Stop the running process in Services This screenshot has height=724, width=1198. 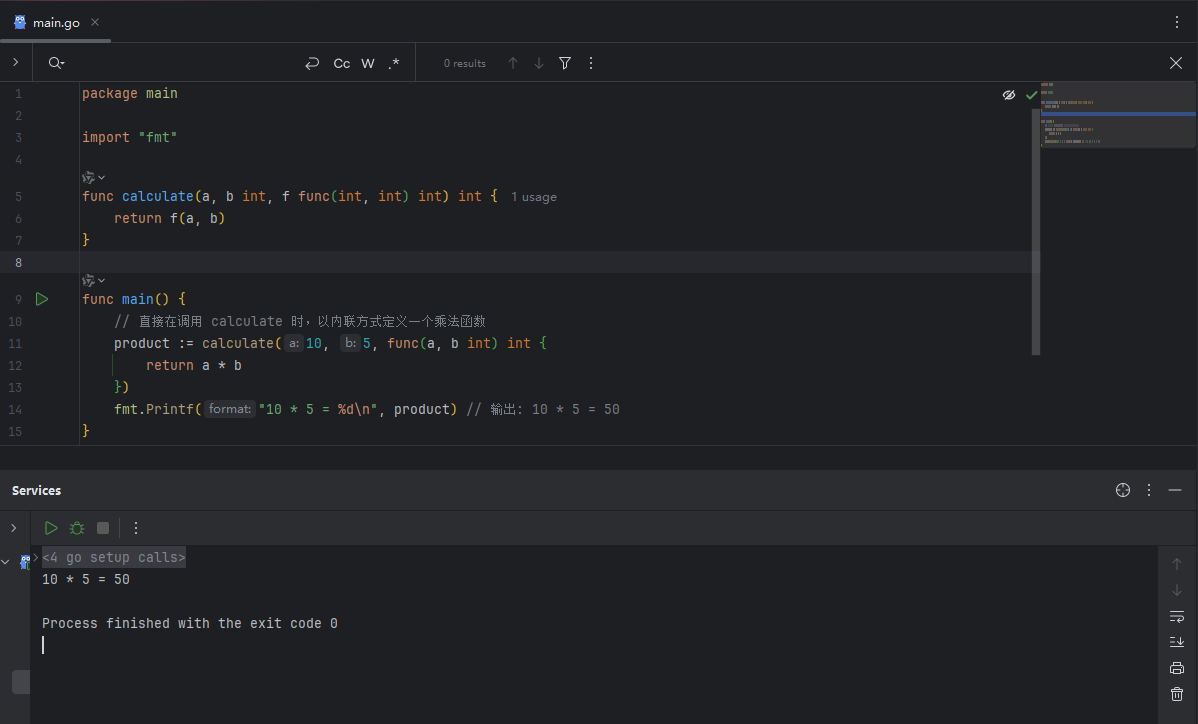tap(103, 528)
